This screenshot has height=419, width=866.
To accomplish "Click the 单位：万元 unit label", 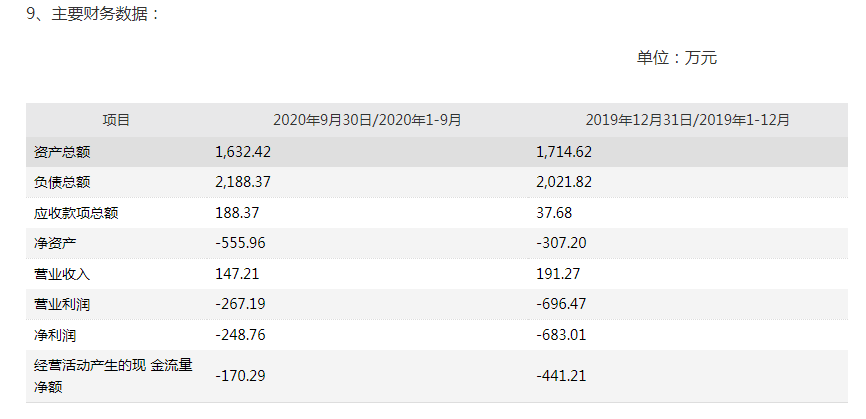I will [x=677, y=58].
